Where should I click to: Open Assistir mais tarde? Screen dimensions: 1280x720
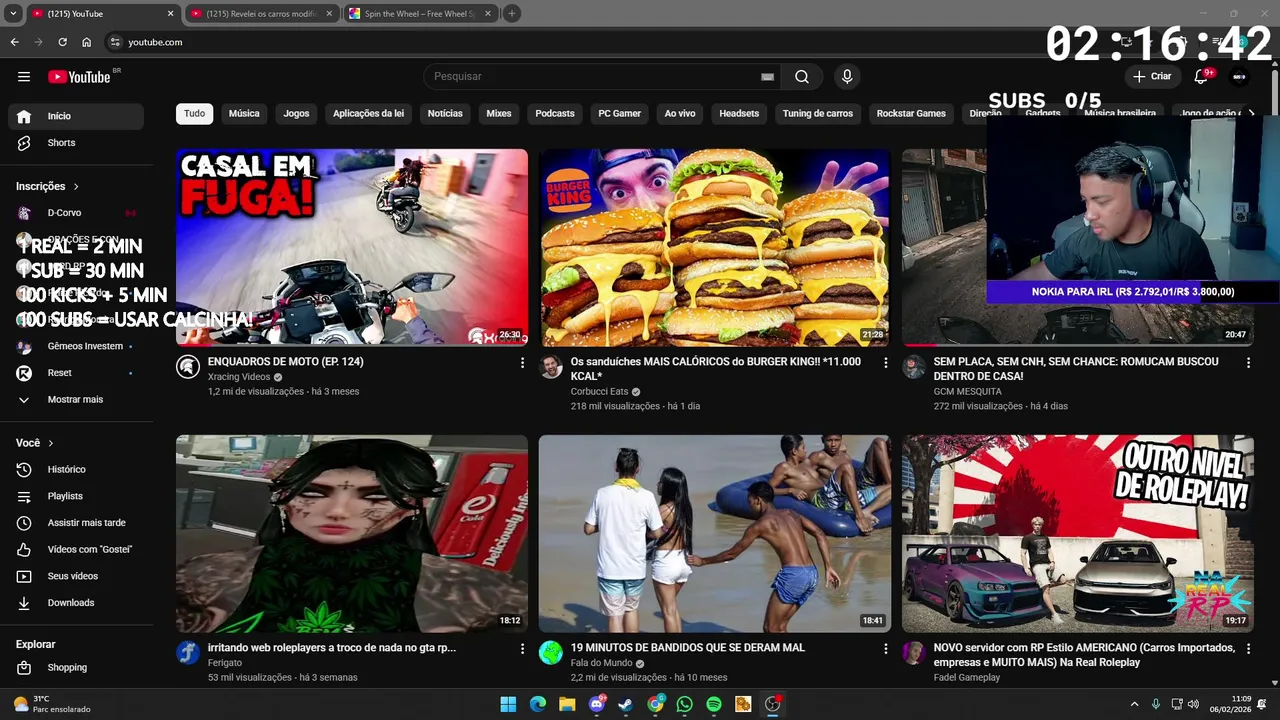coord(76,523)
